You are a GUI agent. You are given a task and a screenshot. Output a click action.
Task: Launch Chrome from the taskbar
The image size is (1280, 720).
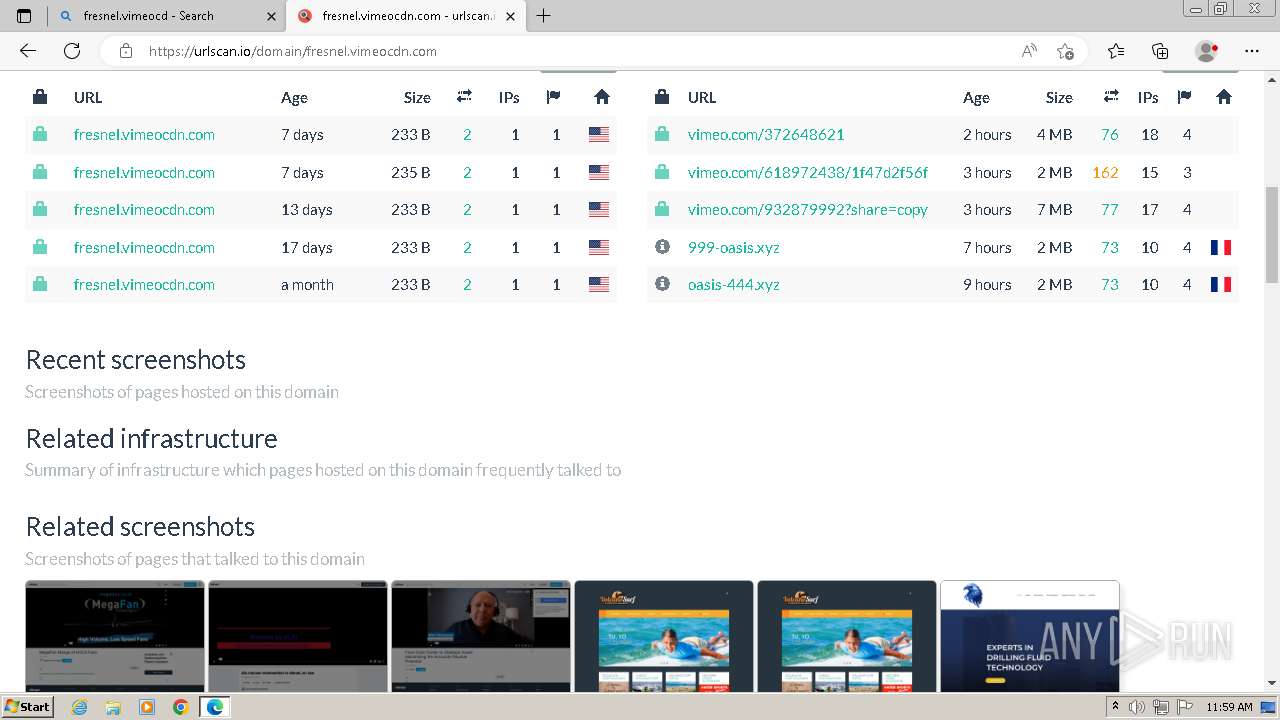(180, 707)
